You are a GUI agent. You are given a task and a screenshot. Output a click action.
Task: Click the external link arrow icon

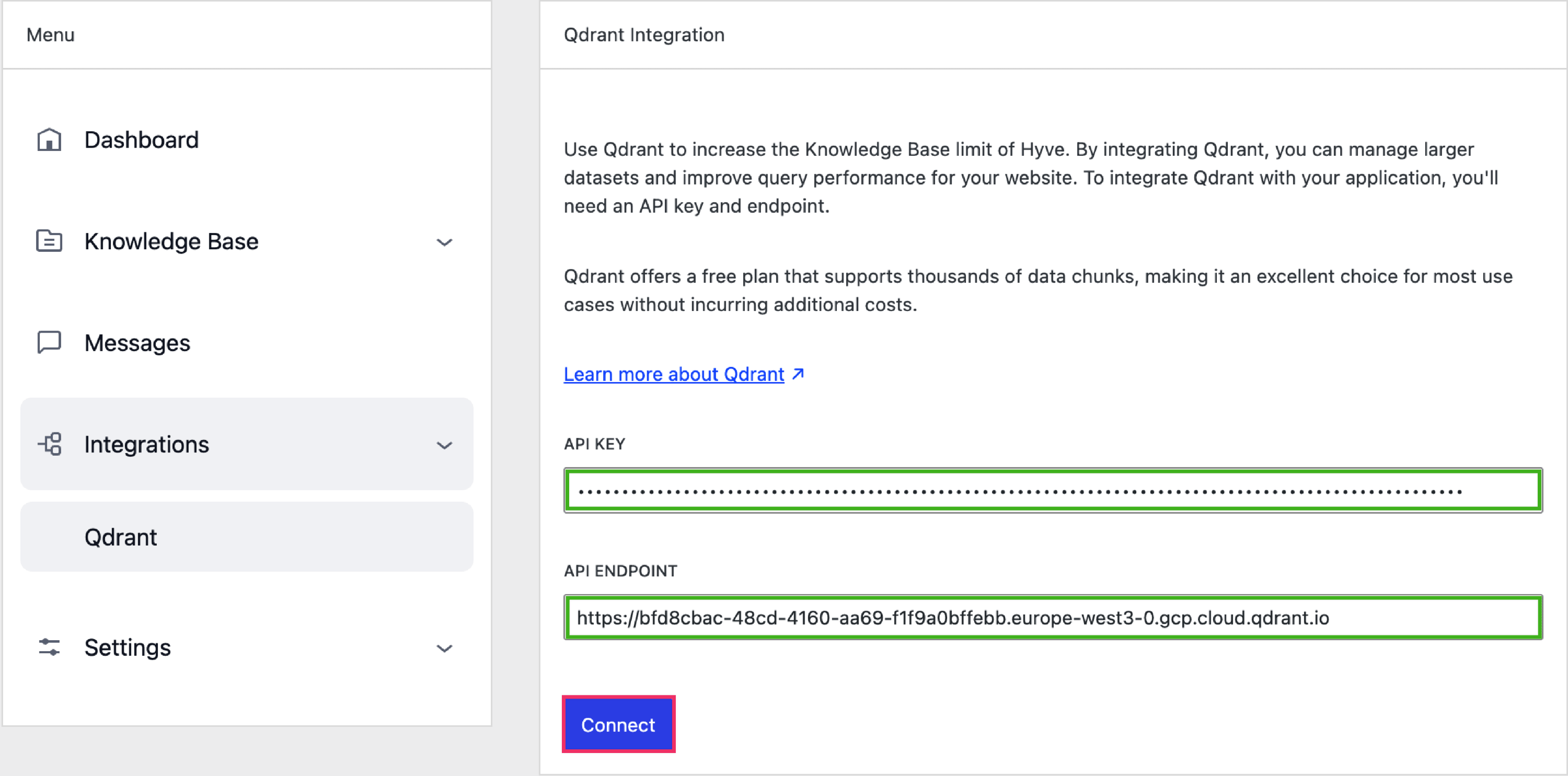[798, 374]
